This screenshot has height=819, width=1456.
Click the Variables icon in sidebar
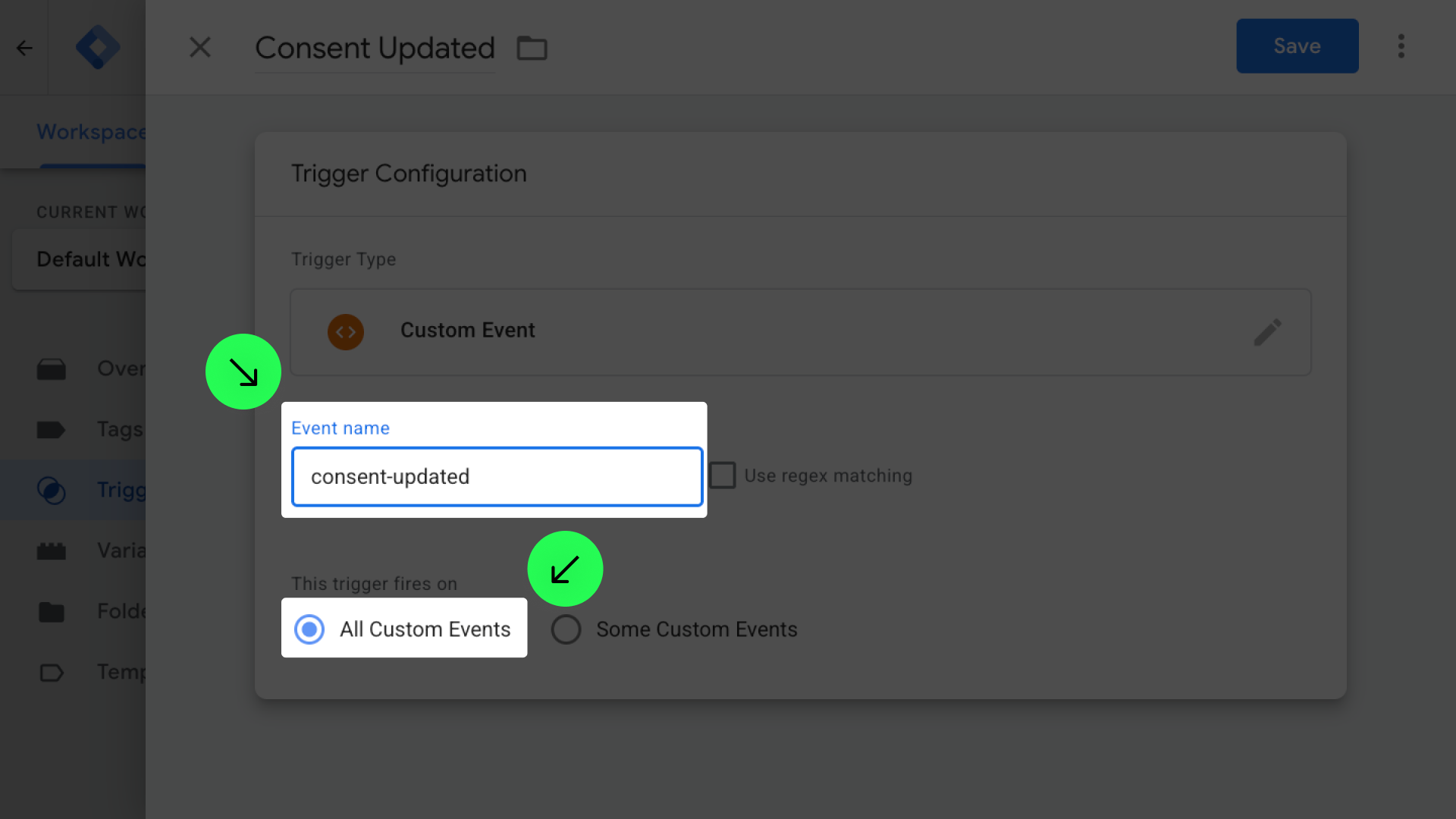[52, 551]
